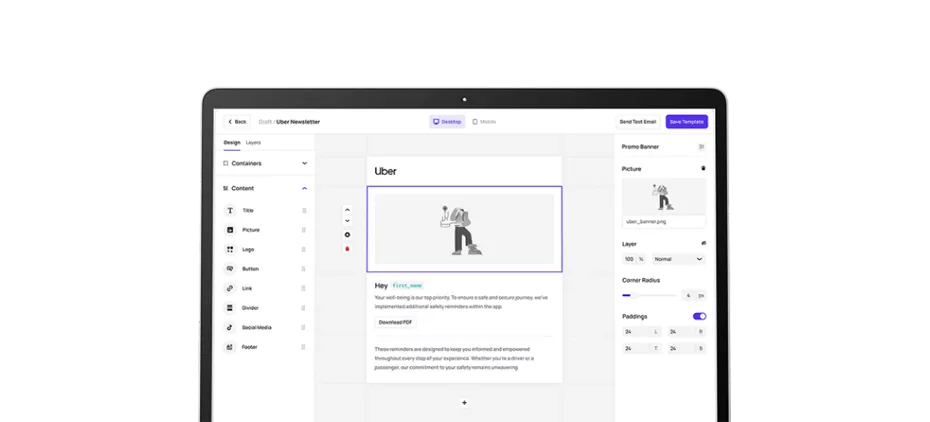Click the Send Test Email button
930x422 pixels.
pos(637,122)
